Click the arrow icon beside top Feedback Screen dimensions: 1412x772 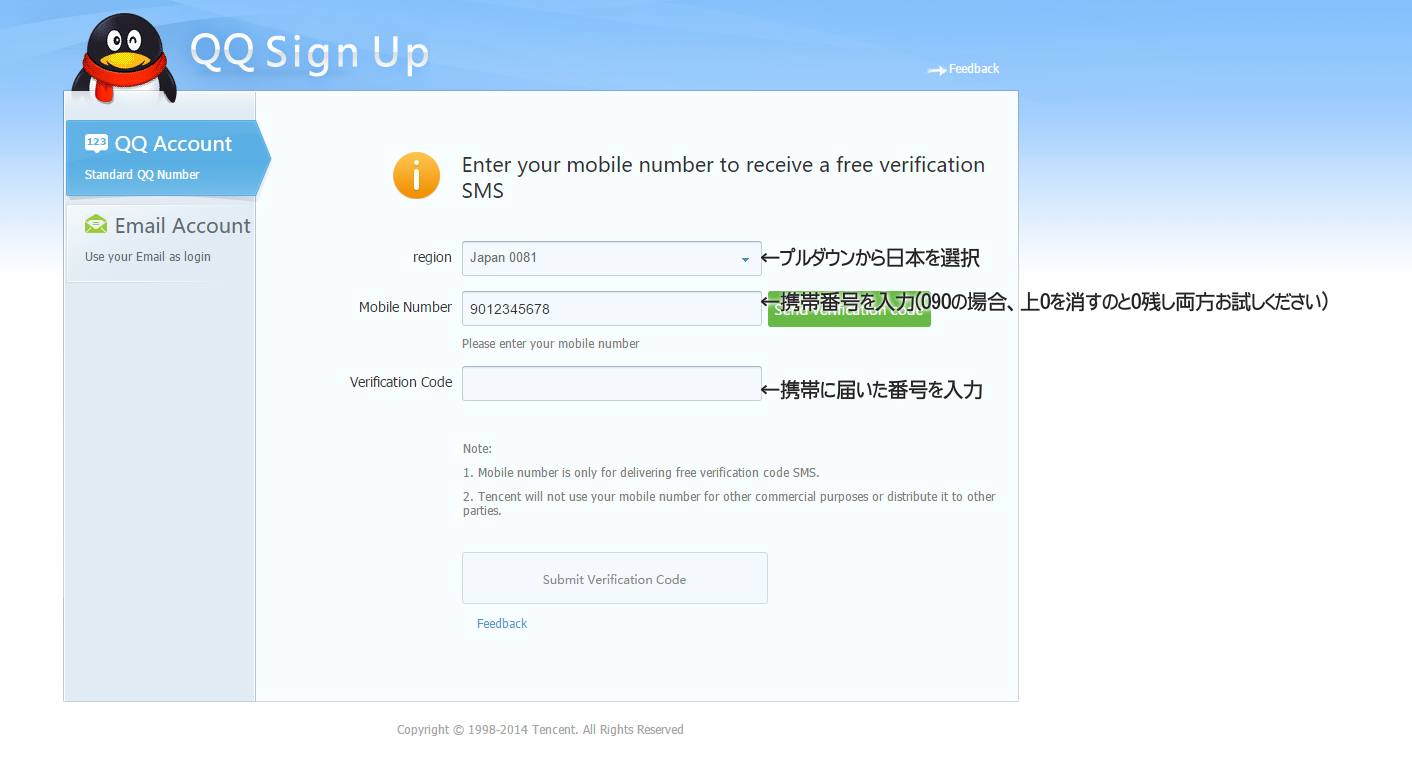[x=937, y=70]
